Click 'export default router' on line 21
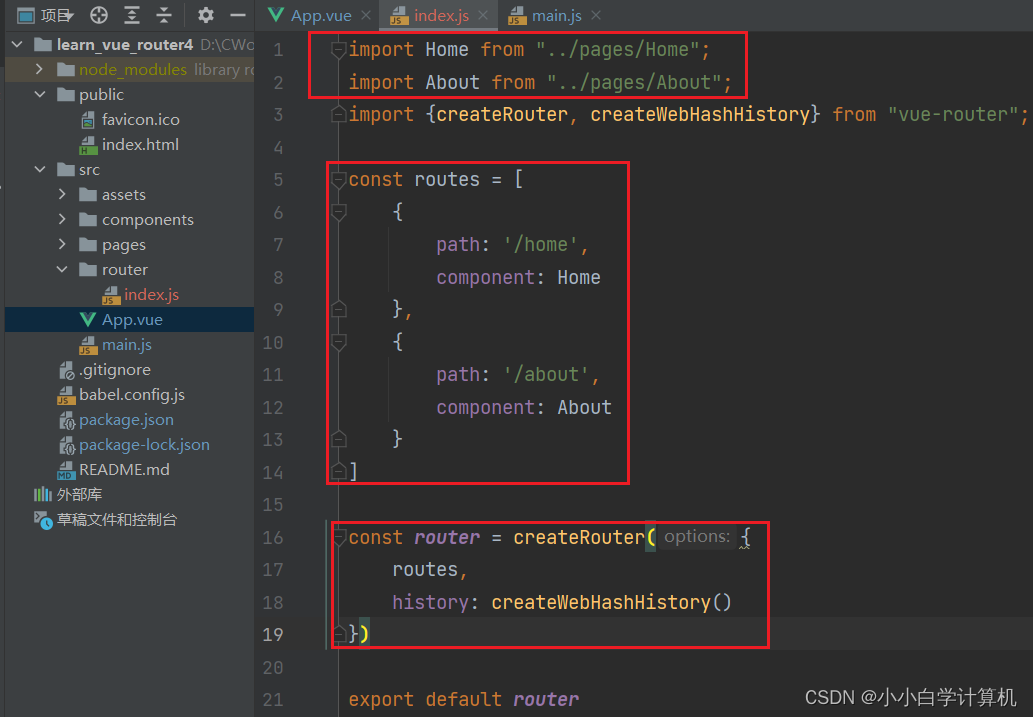 coord(464,699)
